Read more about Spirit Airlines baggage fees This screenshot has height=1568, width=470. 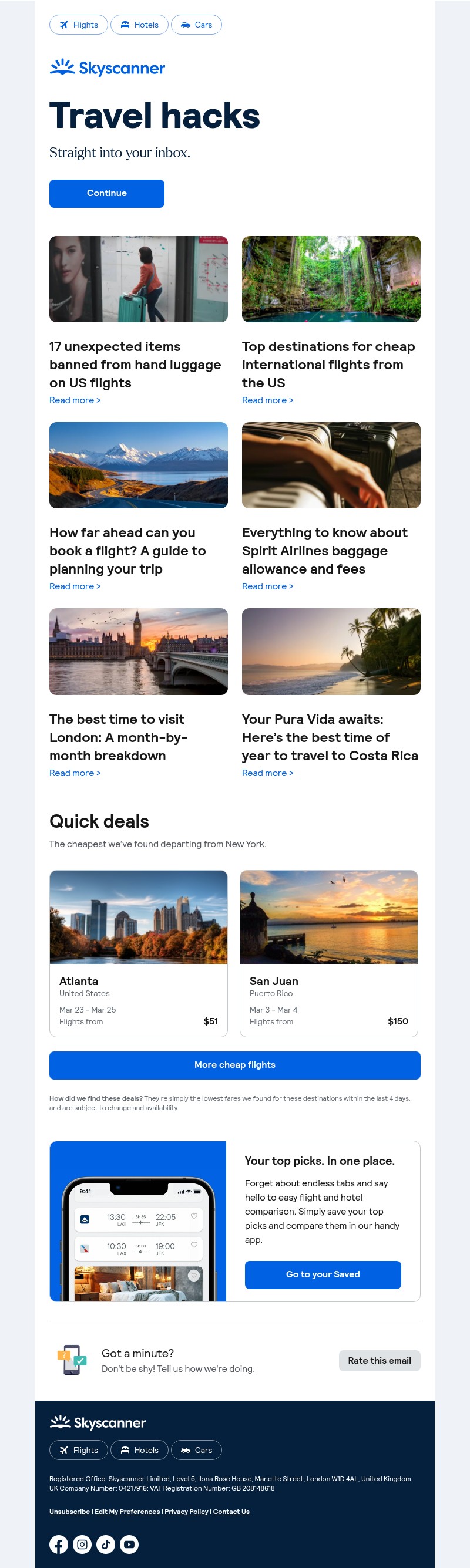[x=268, y=586]
